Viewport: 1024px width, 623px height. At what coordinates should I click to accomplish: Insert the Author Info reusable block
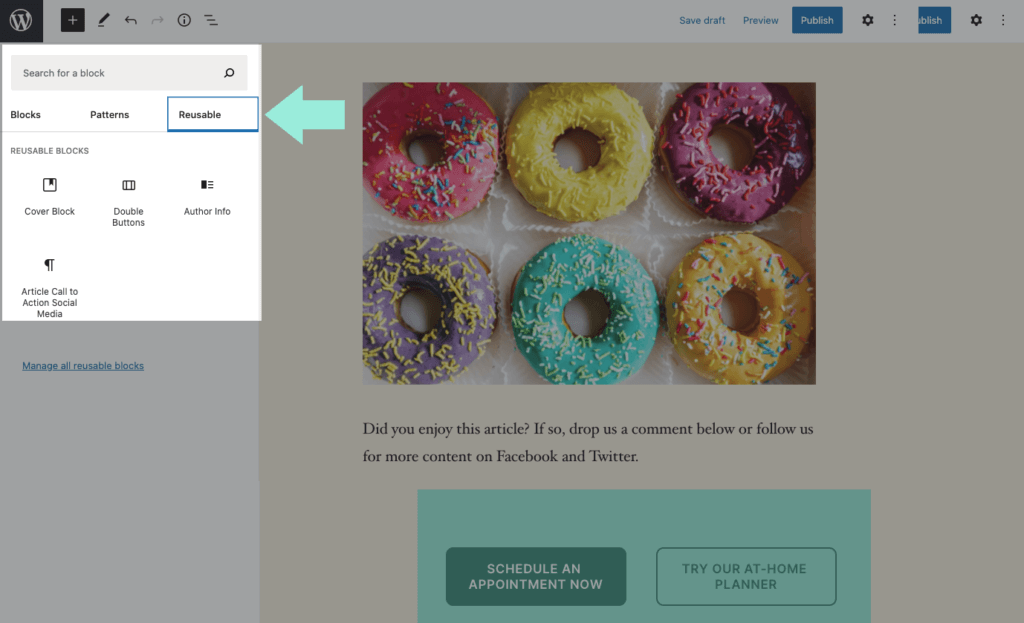click(x=207, y=196)
